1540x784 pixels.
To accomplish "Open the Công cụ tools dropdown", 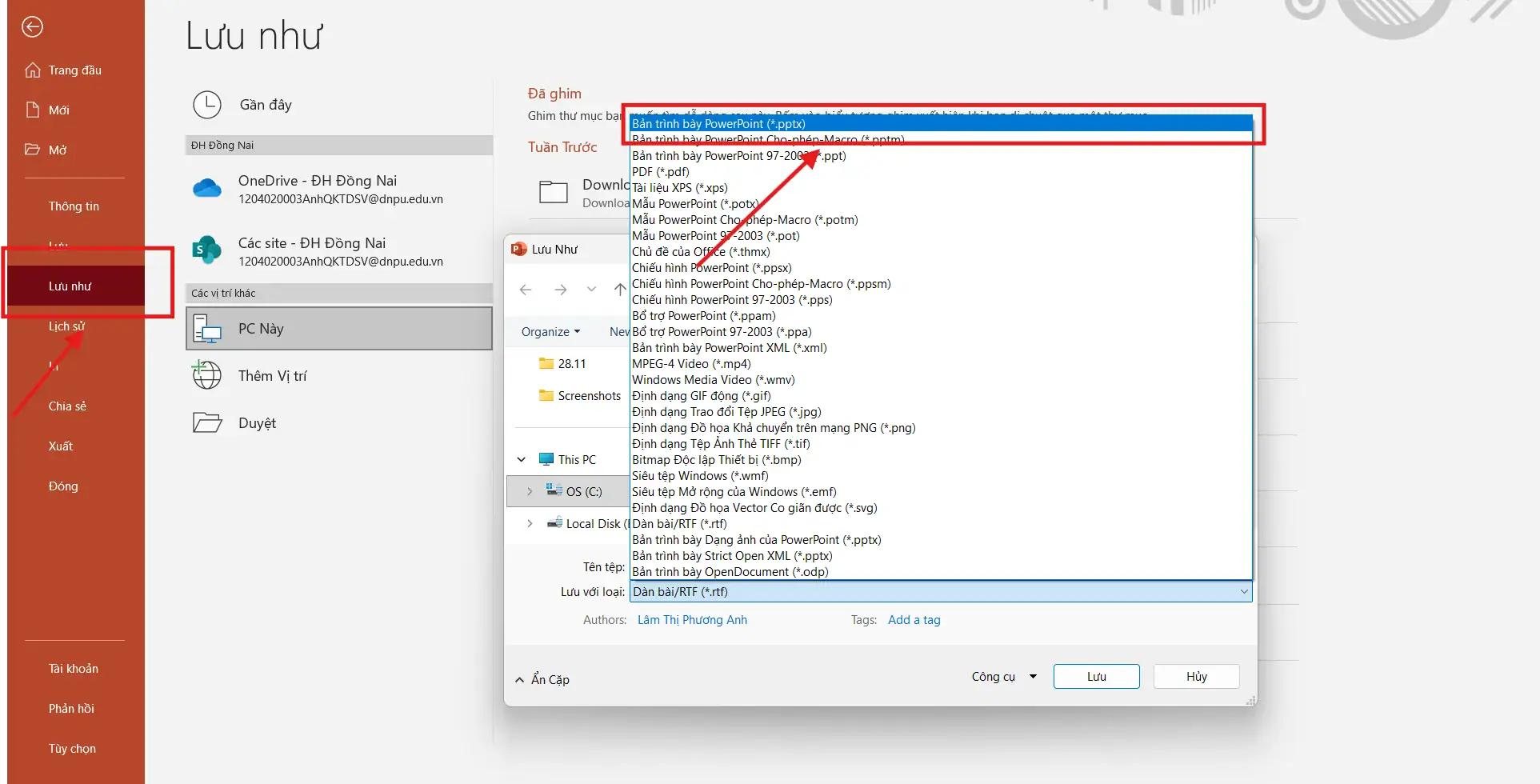I will point(1002,676).
